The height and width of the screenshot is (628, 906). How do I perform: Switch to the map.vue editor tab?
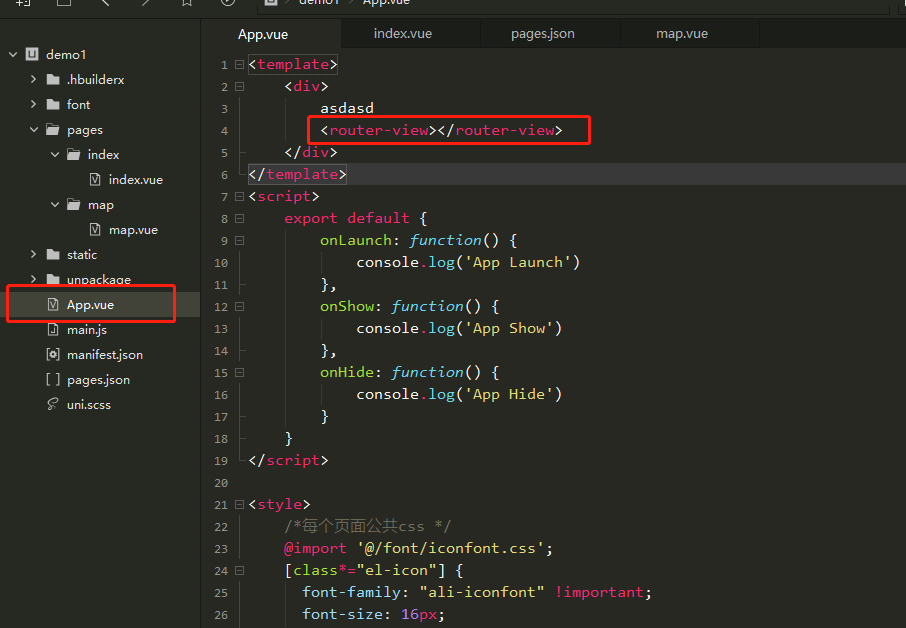(681, 33)
